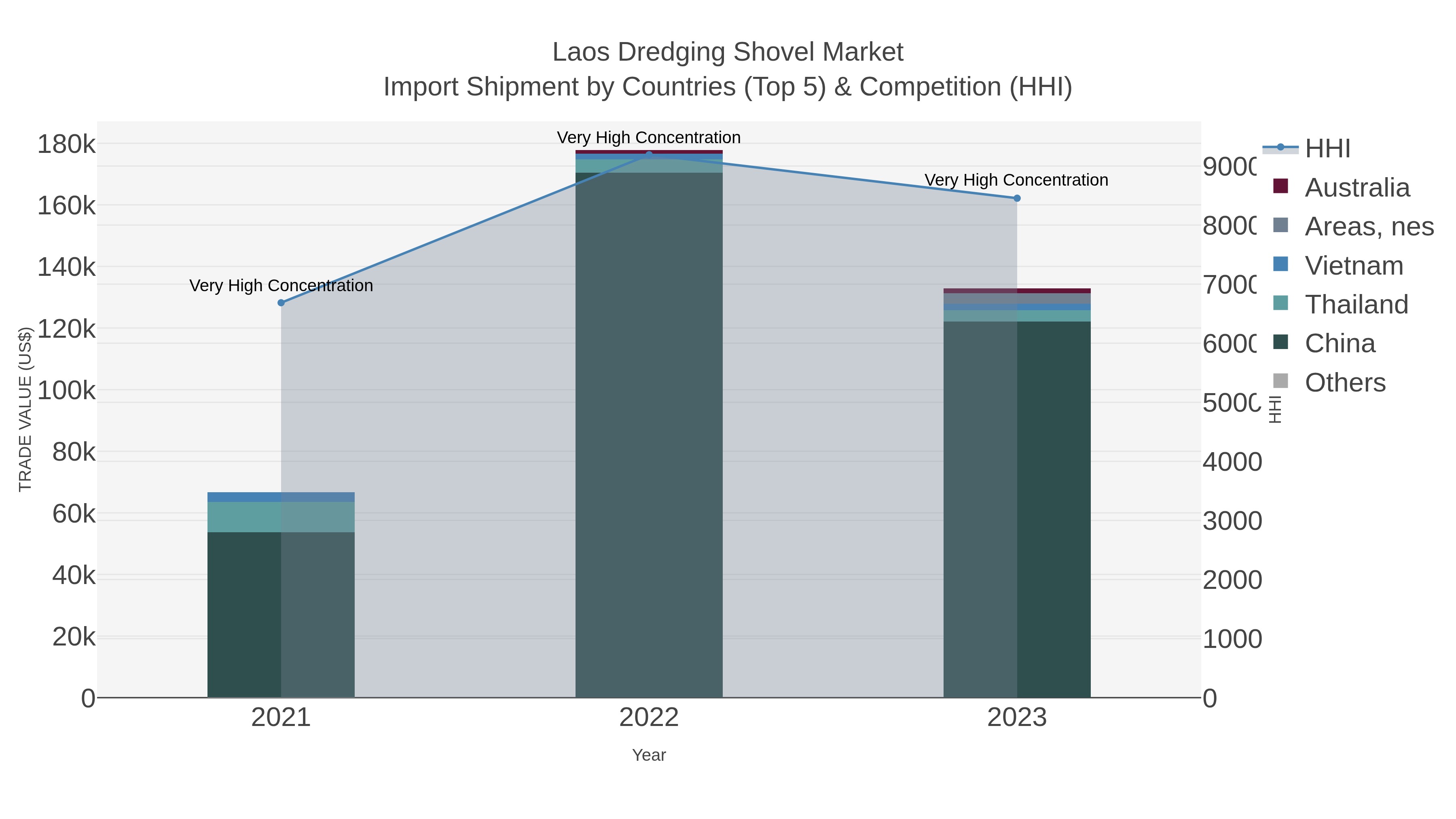This screenshot has width=1456, height=819.
Task: Click the 2023 China bar segment
Action: [1017, 510]
